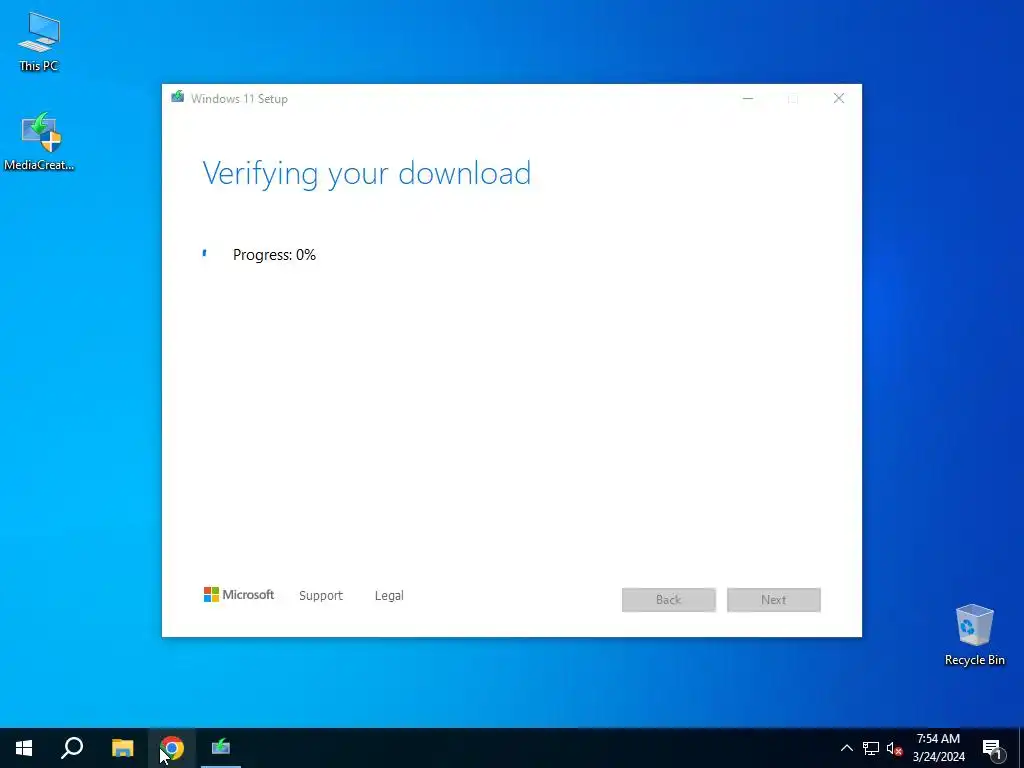The height and width of the screenshot is (768, 1024).
Task: Minimize the Windows 11 Setup window
Action: [748, 99]
